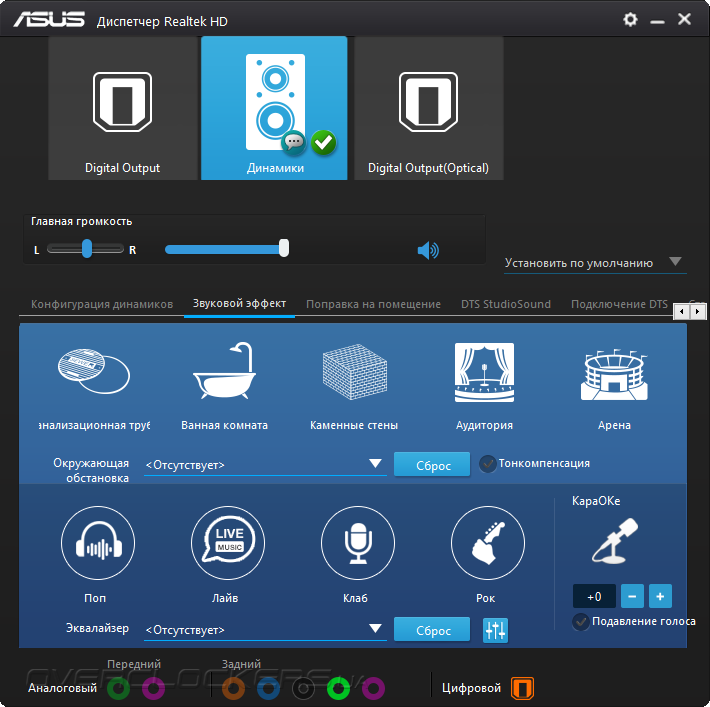Close the Realtek HD manager window
This screenshot has height=707, width=710.
pyautogui.click(x=684, y=19)
